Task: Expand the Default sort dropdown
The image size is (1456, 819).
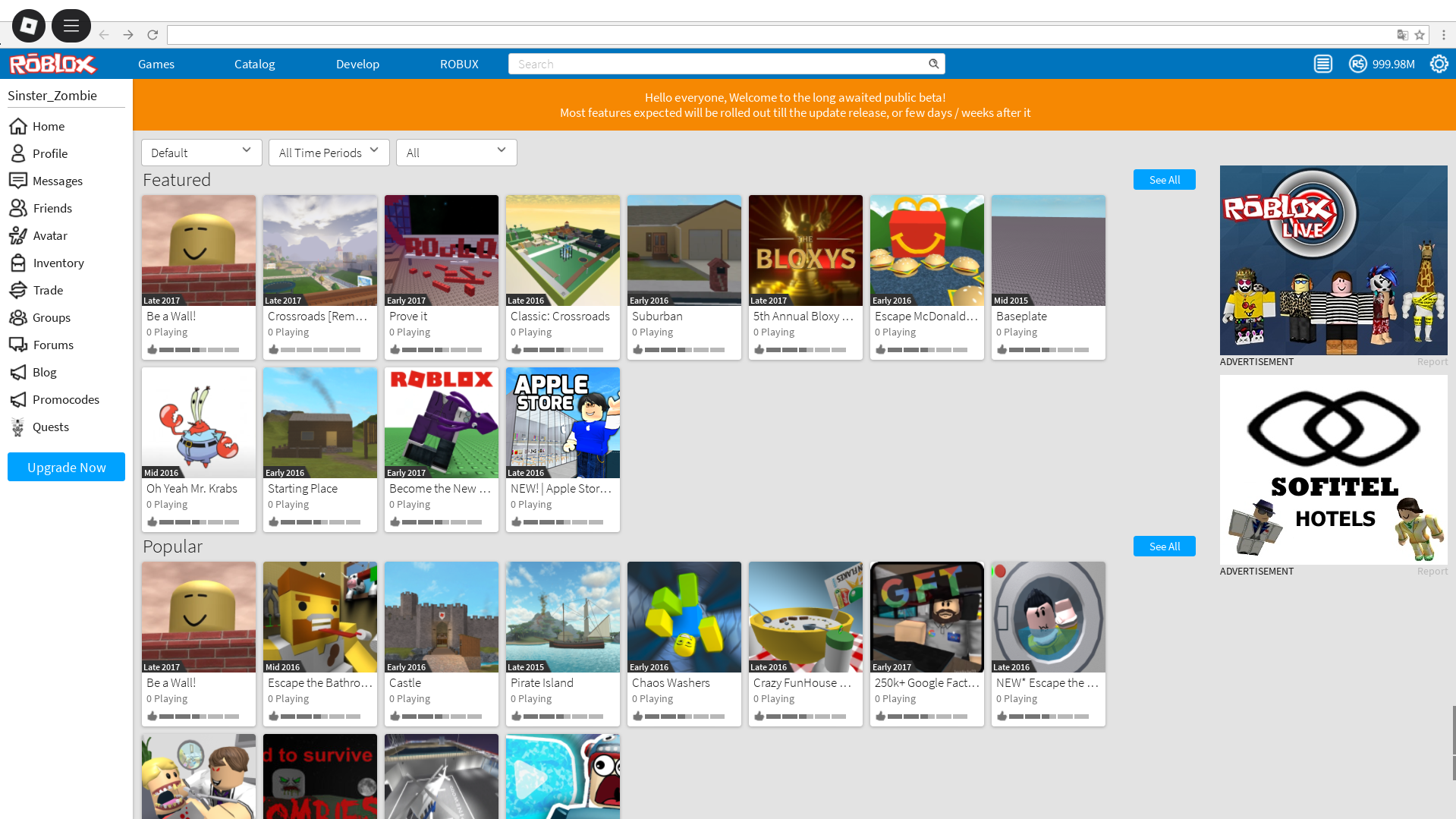Action: [202, 153]
